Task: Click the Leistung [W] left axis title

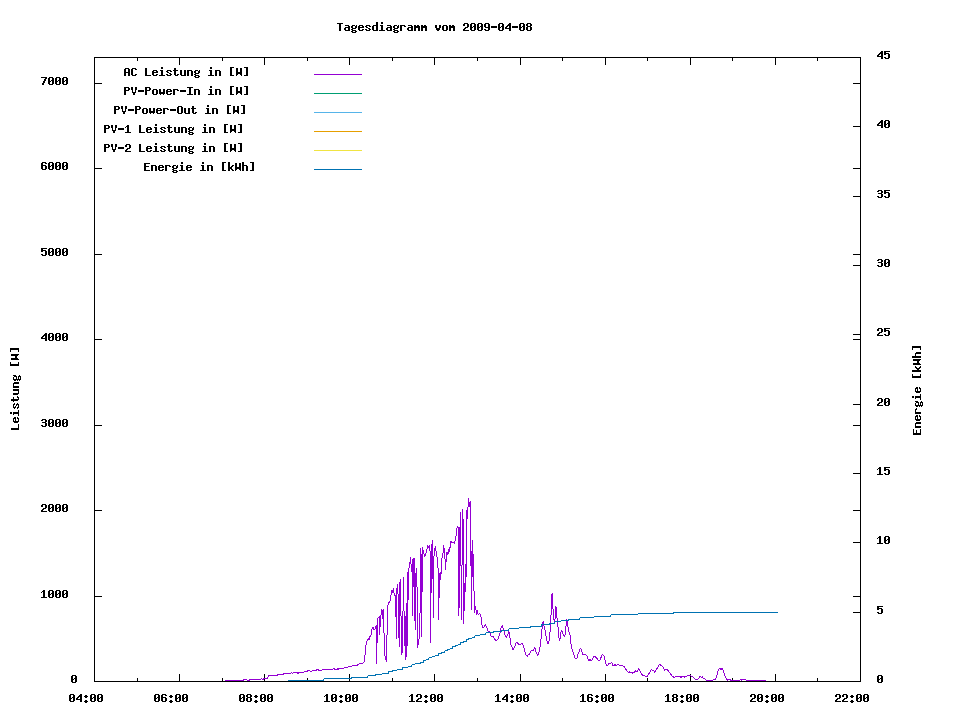Action: click(x=16, y=389)
